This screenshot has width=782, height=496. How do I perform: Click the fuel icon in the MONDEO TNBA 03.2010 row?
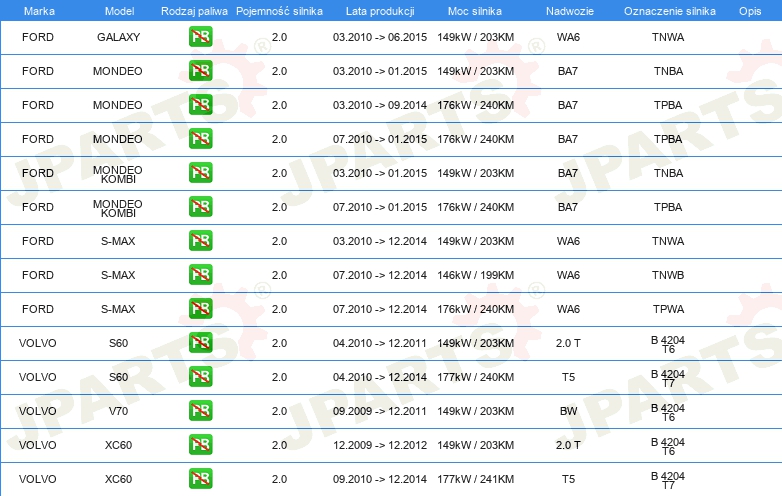(x=200, y=70)
